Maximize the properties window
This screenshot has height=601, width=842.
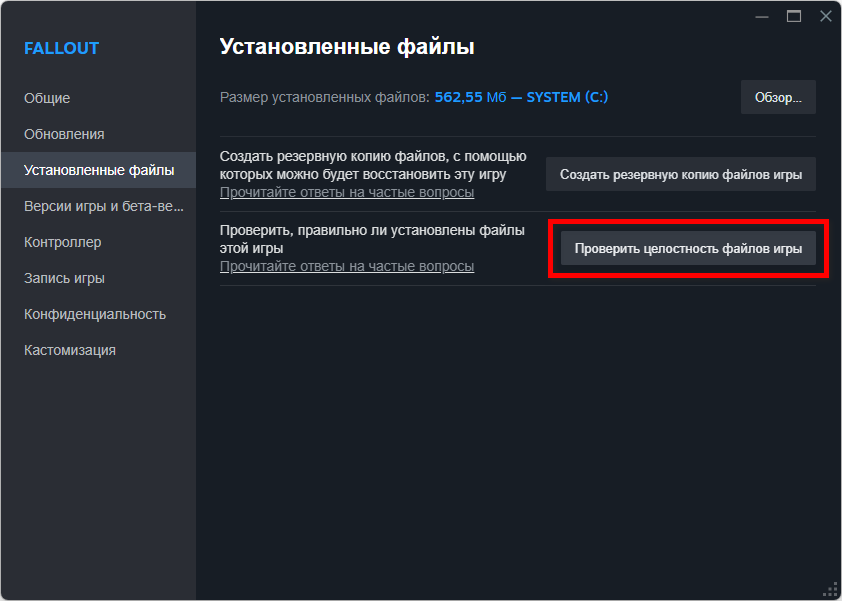(794, 16)
